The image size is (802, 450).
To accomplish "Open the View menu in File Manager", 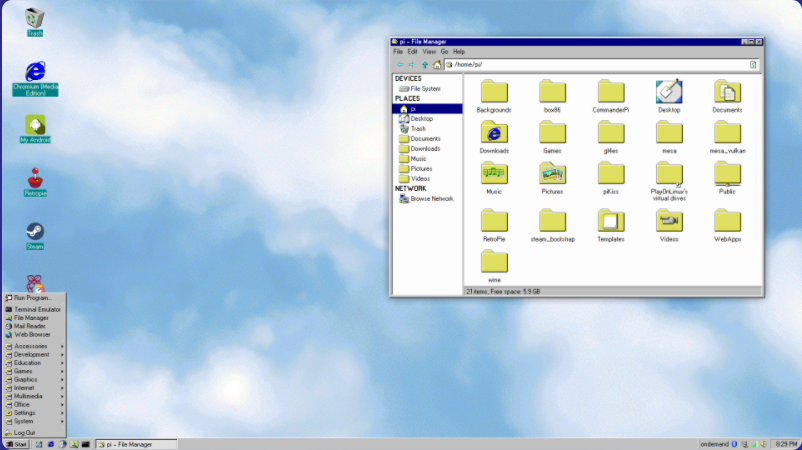I will tap(429, 51).
